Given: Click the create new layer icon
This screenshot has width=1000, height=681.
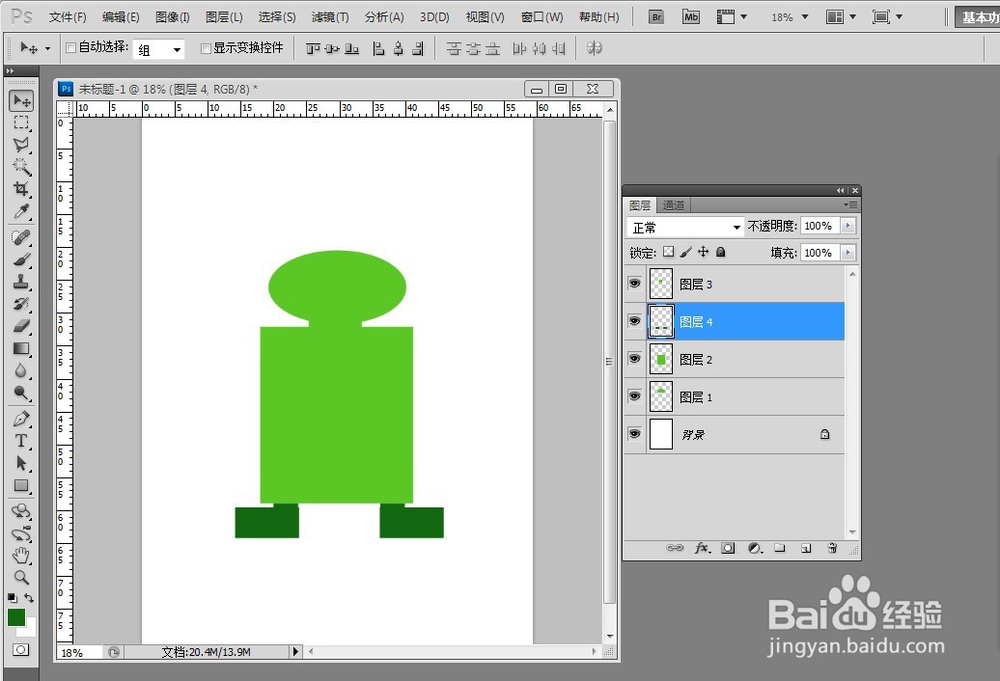Looking at the screenshot, I should click(x=805, y=548).
